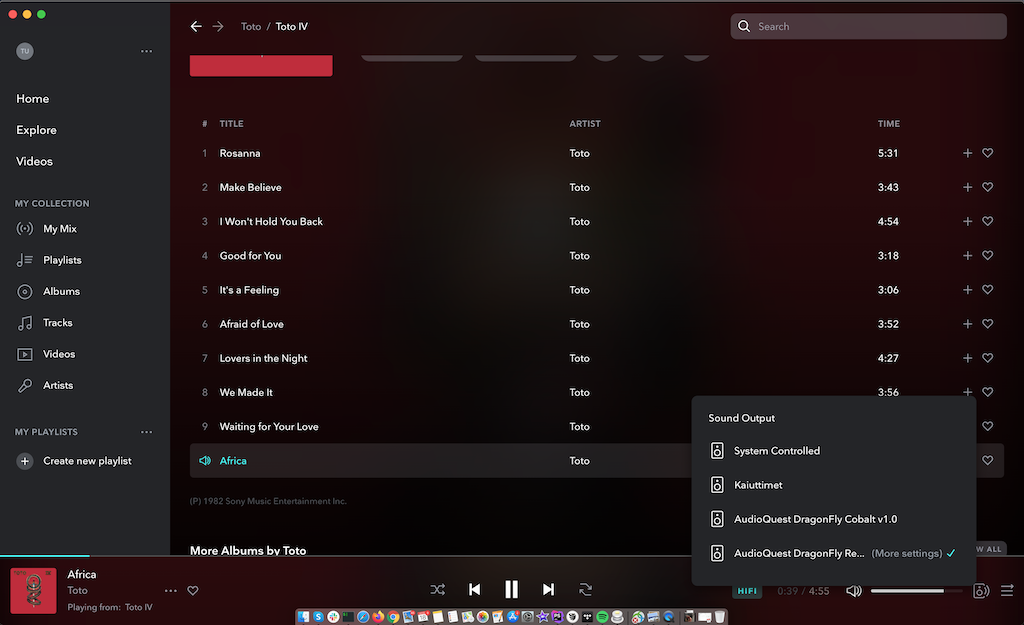Screen dimensions: 1024x625
Task: Go forward with the right arrow
Action: pos(218,26)
